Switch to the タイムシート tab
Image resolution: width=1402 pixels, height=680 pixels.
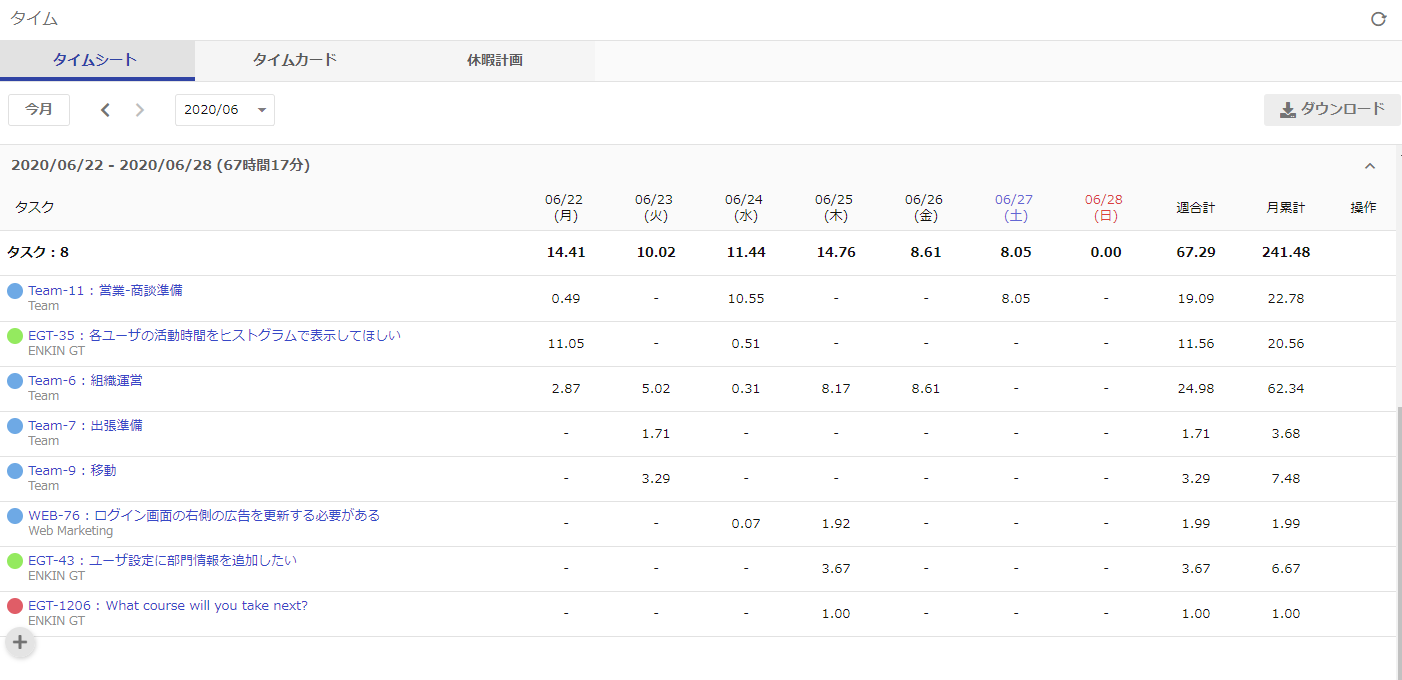(x=97, y=61)
